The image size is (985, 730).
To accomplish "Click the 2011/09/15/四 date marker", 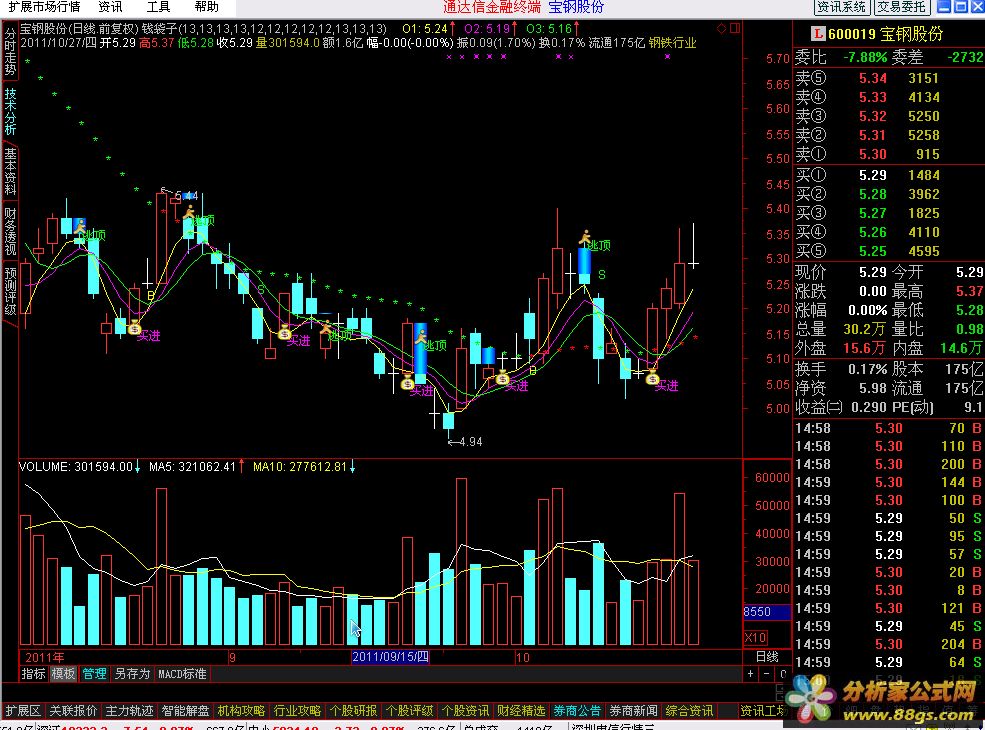I will coord(390,657).
